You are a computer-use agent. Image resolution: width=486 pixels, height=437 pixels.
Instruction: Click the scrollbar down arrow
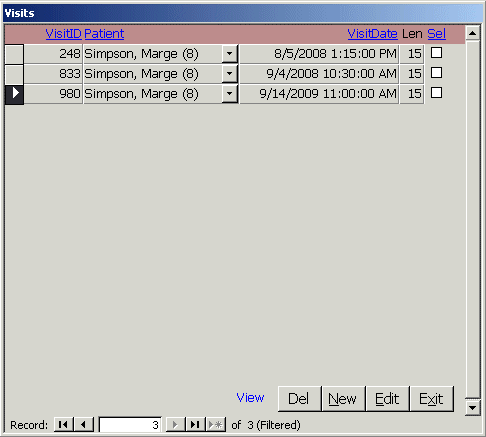[473, 407]
